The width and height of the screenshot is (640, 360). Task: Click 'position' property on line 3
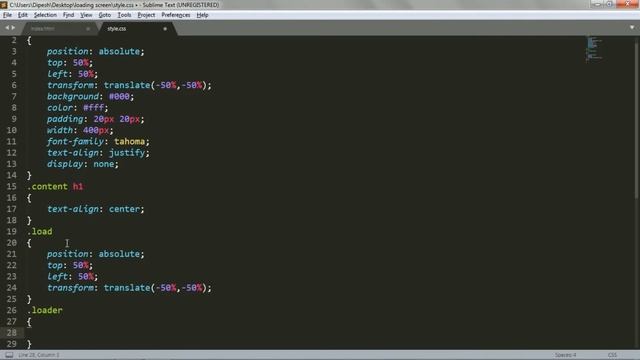(67, 51)
